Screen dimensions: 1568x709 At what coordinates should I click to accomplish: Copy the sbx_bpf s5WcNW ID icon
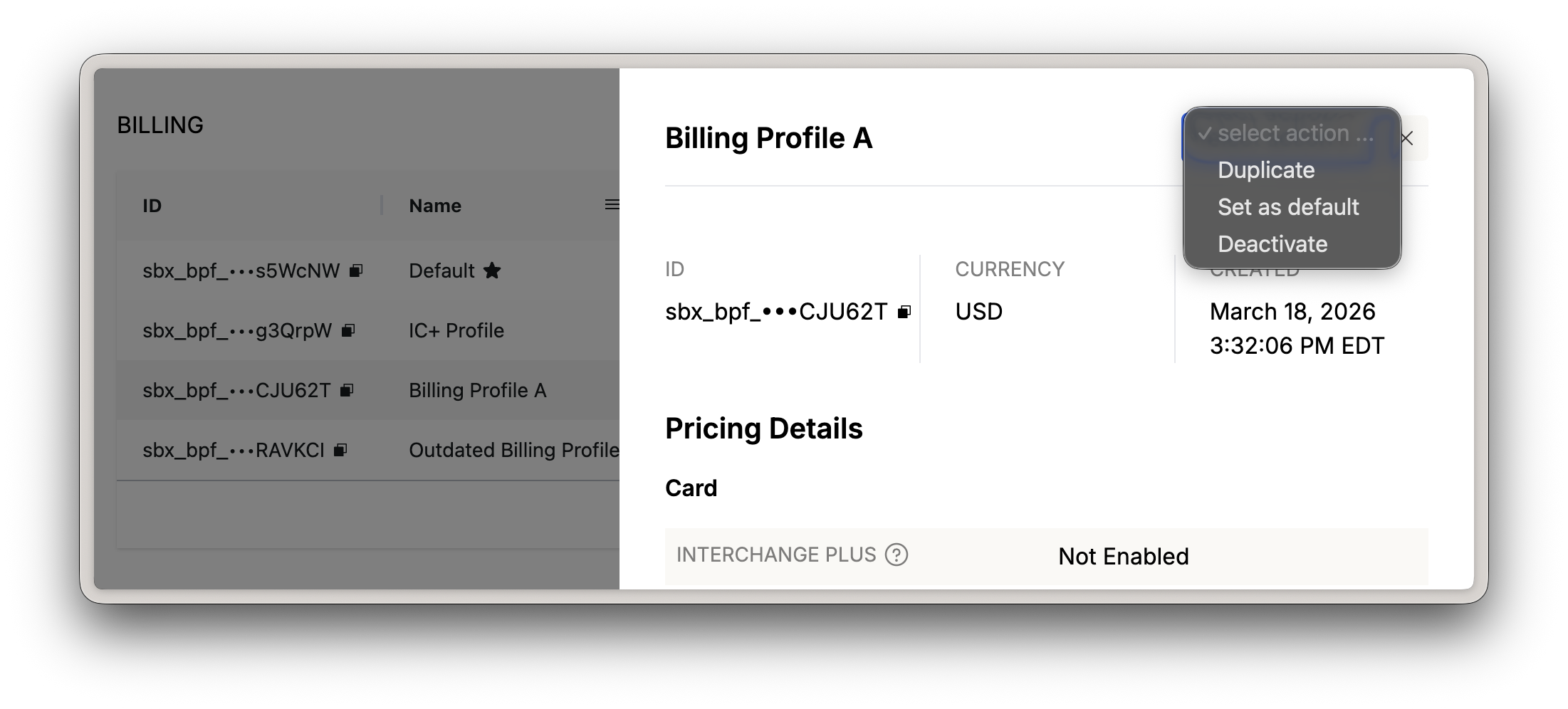pos(356,271)
